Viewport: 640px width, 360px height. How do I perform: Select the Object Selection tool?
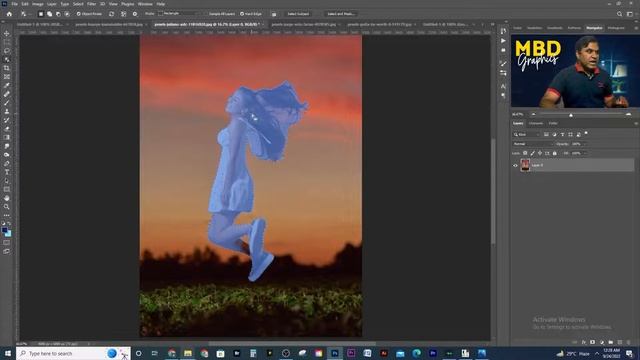click(x=7, y=60)
